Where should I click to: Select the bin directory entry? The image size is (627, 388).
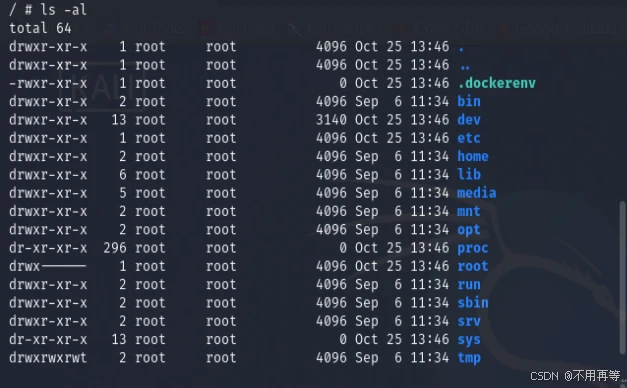469,101
